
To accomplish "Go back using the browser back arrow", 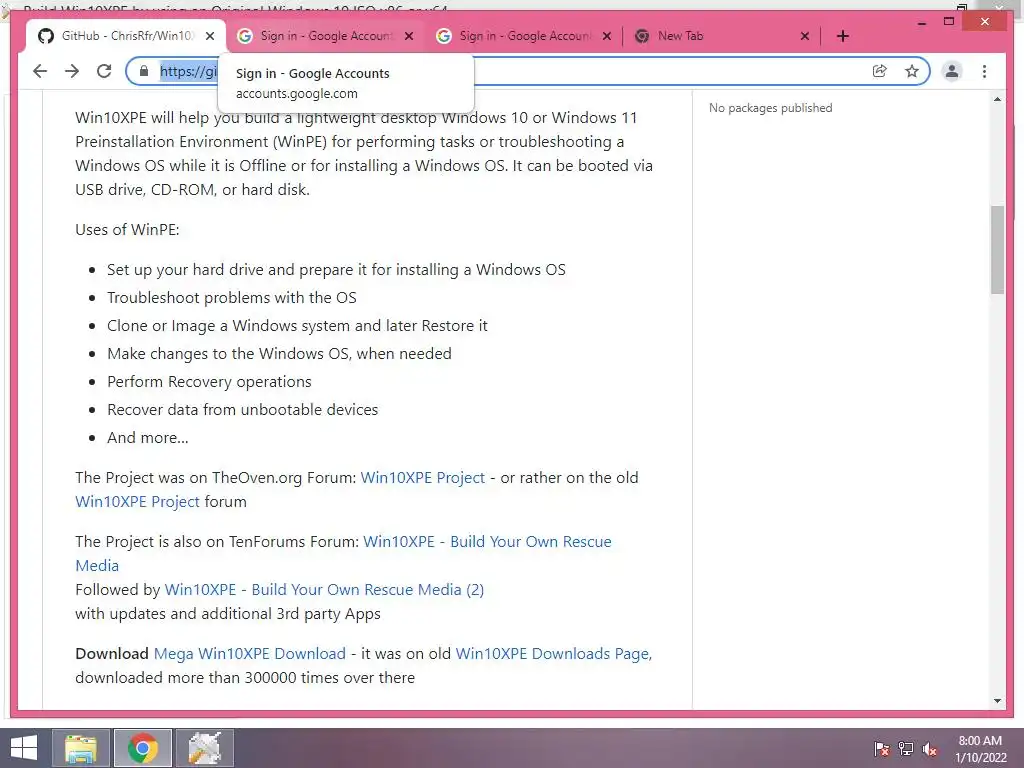I will tap(40, 71).
